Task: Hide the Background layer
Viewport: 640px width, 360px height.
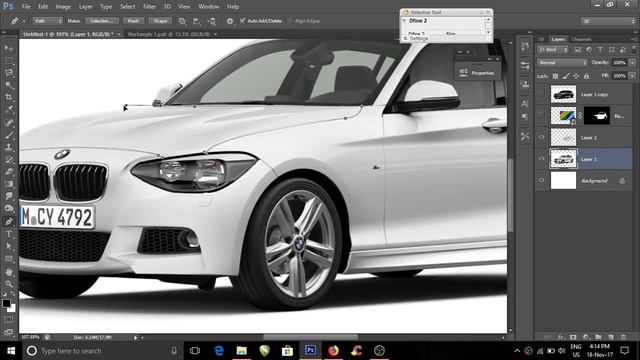Action: click(542, 180)
